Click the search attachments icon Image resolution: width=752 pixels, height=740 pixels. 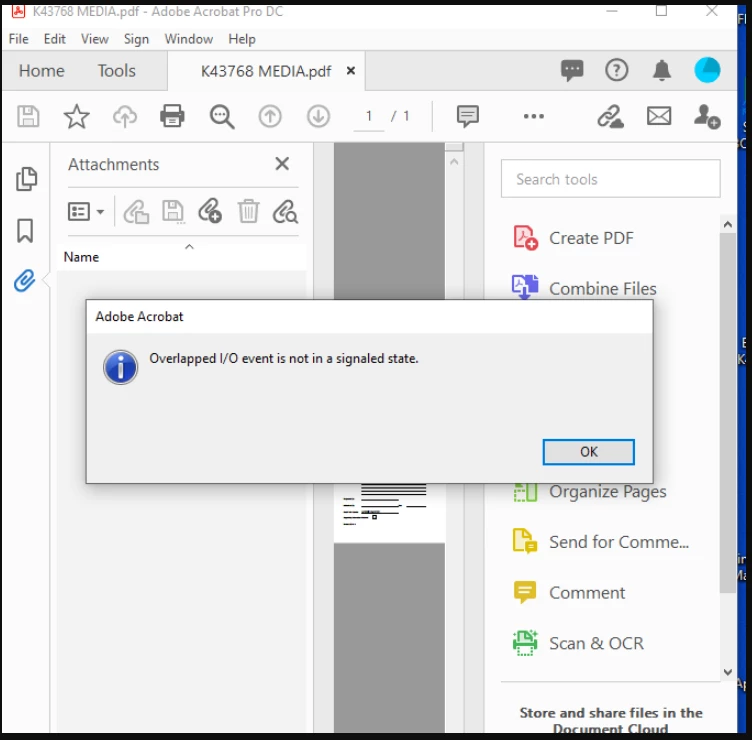point(285,211)
